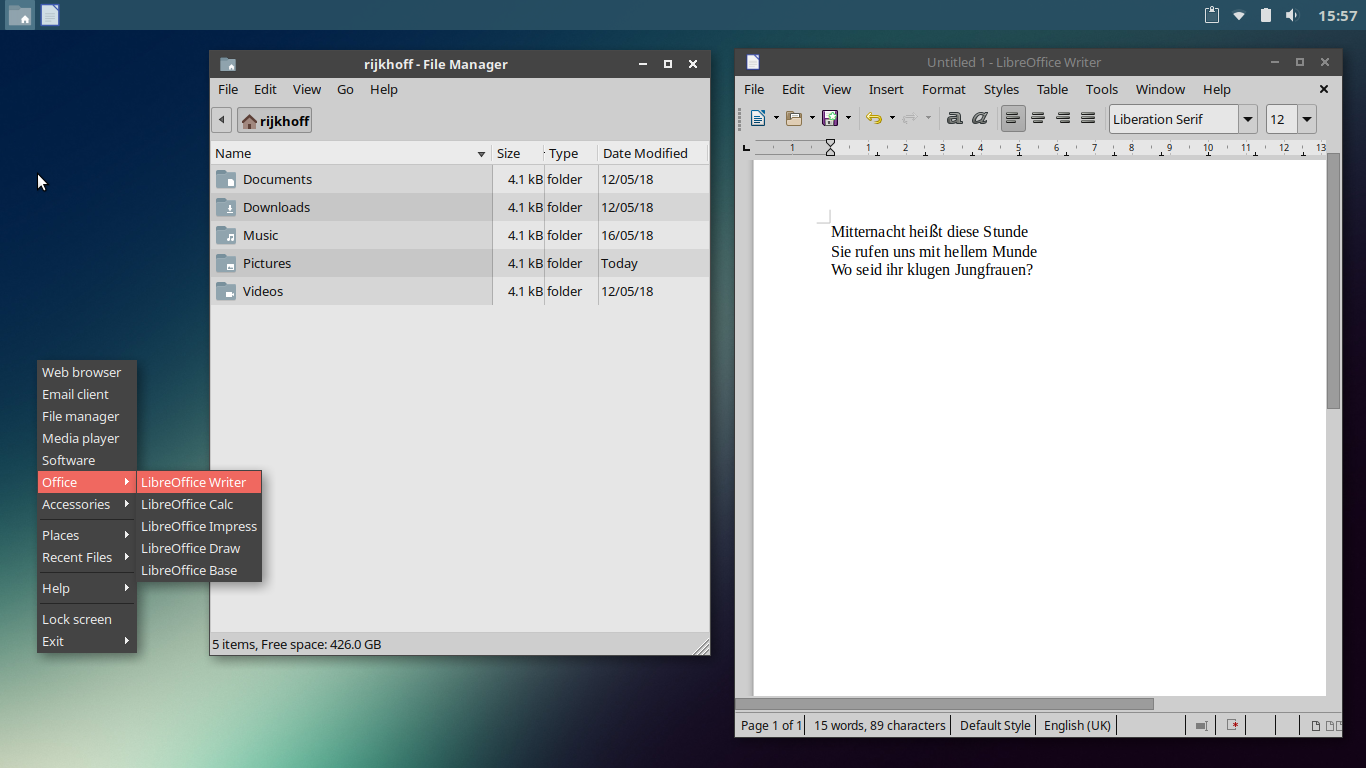Expand the Save dropdown arrow in Writer
1366x768 pixels.
click(848, 118)
